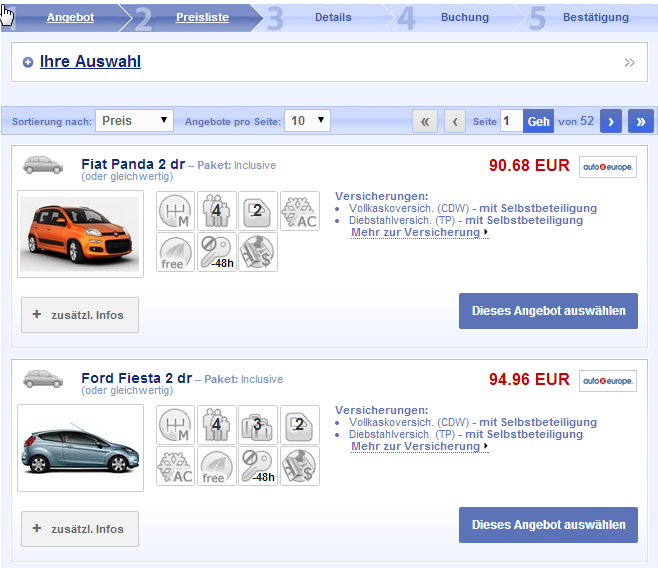This screenshot has height=568, width=658.
Task: Click the Vollkaskoversich. (CDW) line for Ford Fiesta
Action: [x=473, y=422]
